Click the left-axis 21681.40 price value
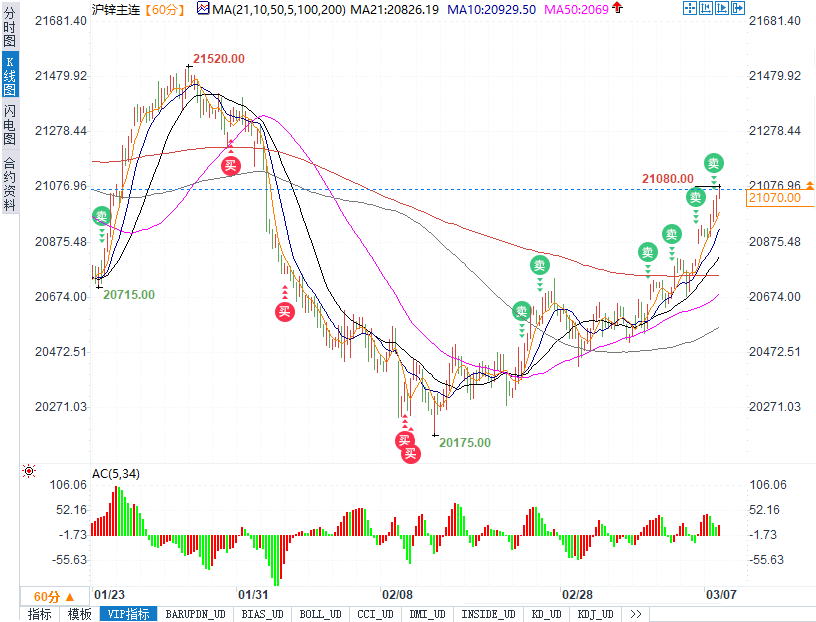Image resolution: width=816 pixels, height=622 pixels. click(x=61, y=21)
